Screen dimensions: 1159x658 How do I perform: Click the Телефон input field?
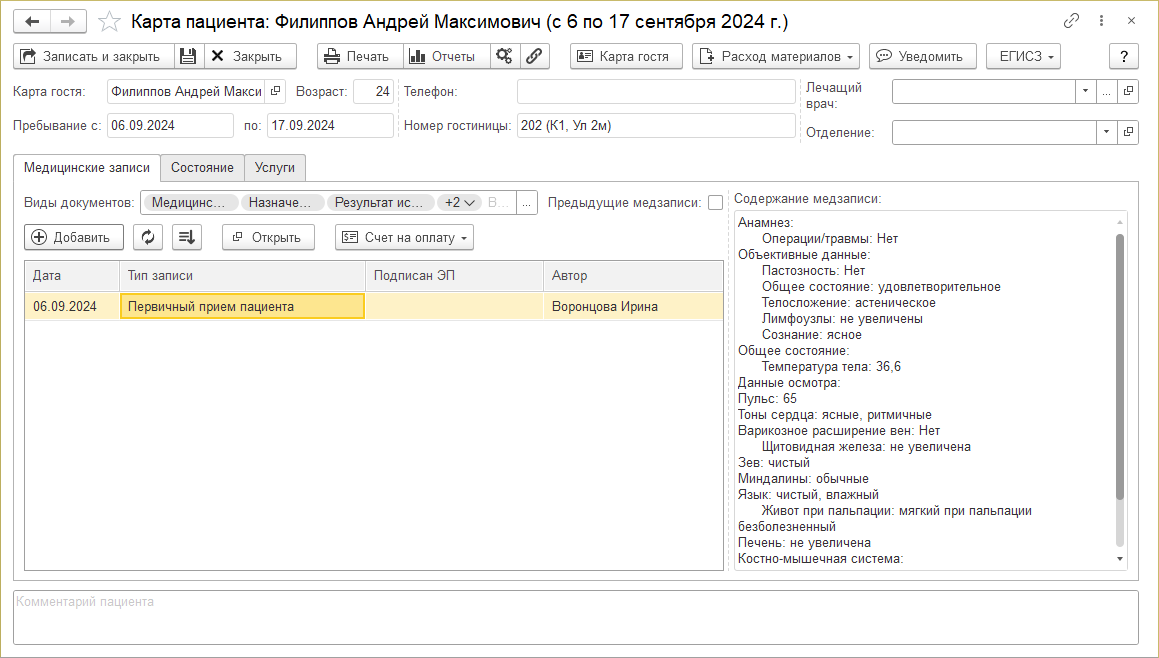coord(655,91)
